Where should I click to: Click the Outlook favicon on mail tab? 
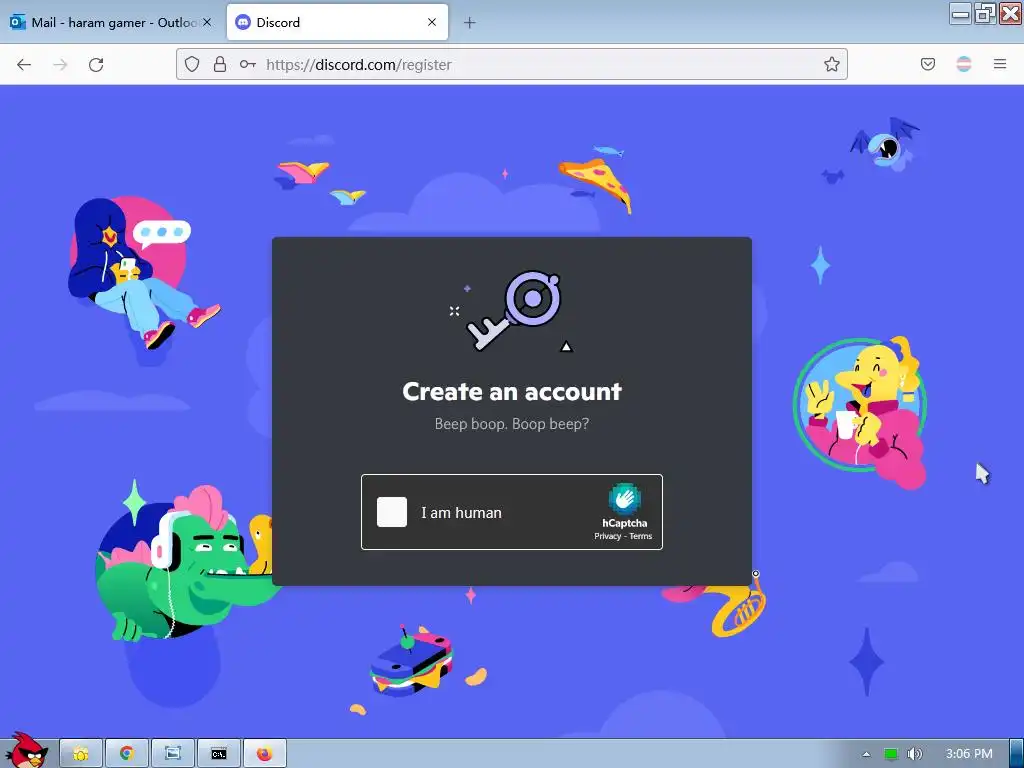(18, 22)
